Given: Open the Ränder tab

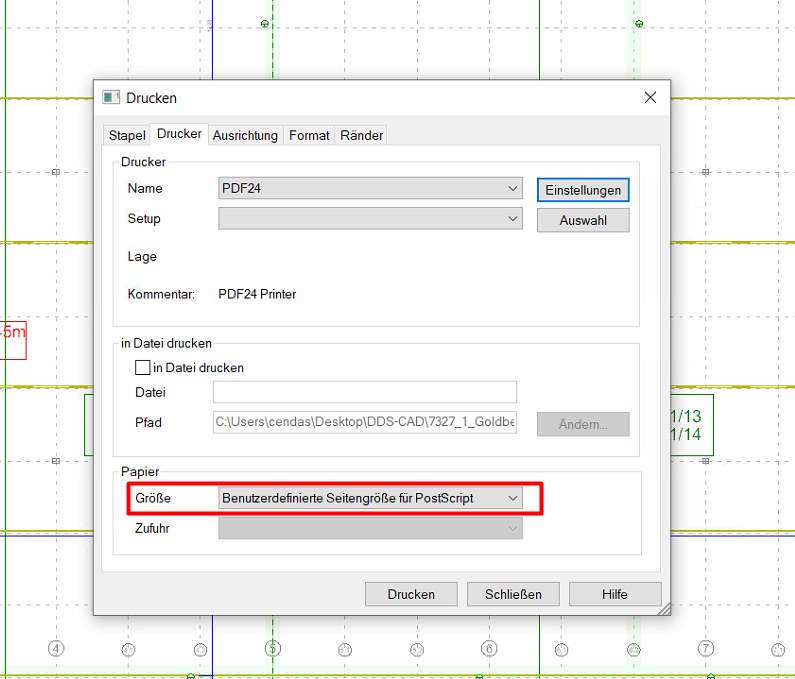Looking at the screenshot, I should click(x=361, y=135).
